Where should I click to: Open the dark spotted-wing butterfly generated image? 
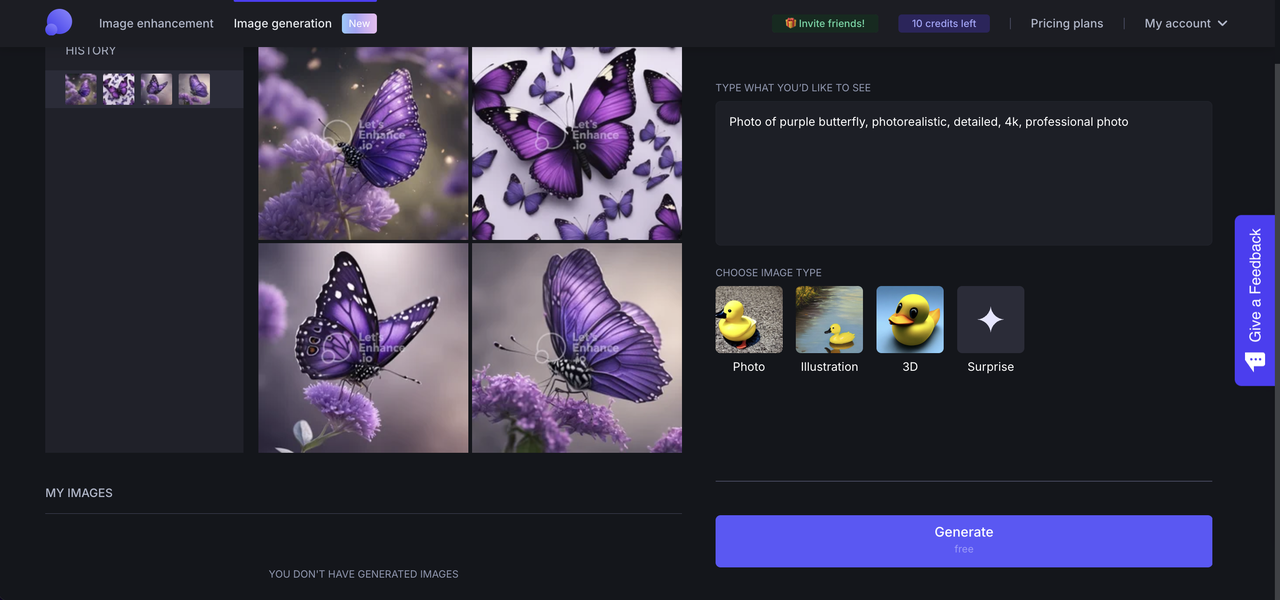tap(363, 348)
